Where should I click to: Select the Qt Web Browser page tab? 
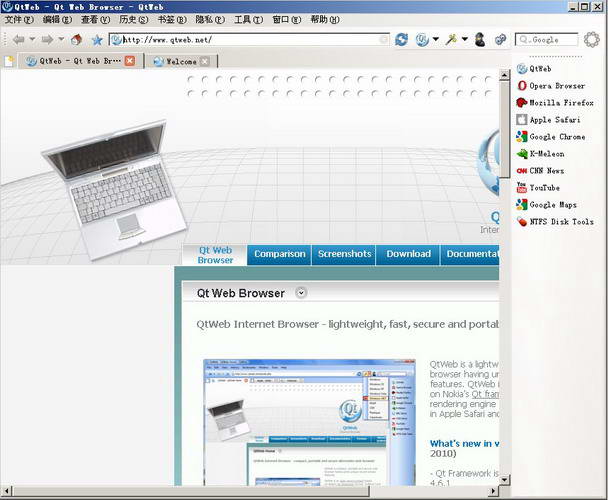click(x=215, y=255)
